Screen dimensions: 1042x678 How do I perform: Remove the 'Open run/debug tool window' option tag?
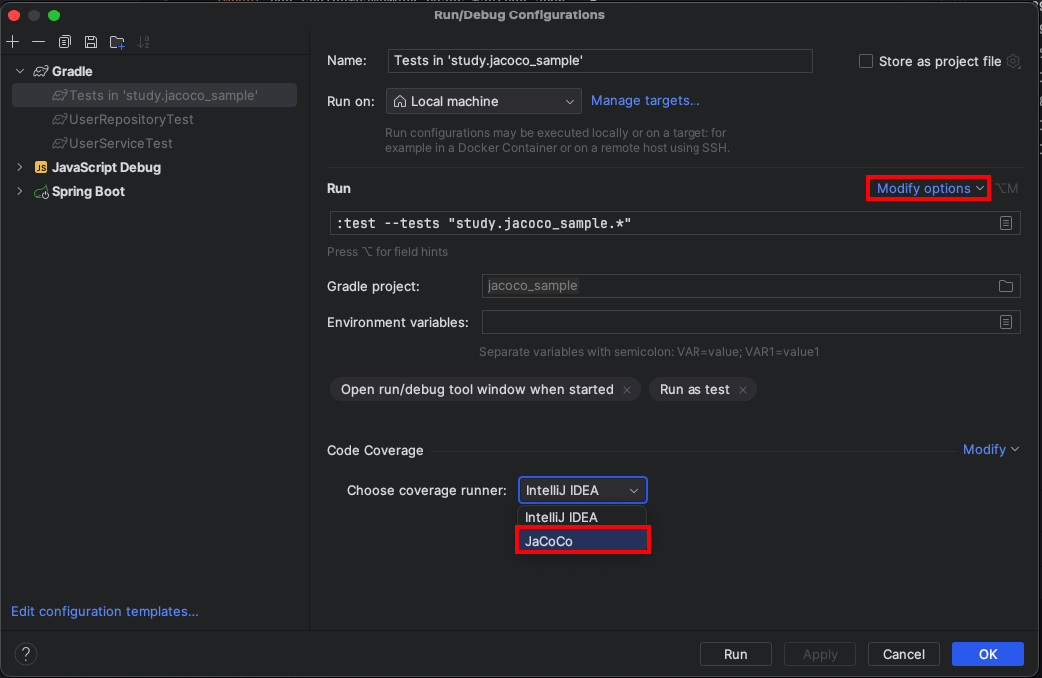[627, 390]
